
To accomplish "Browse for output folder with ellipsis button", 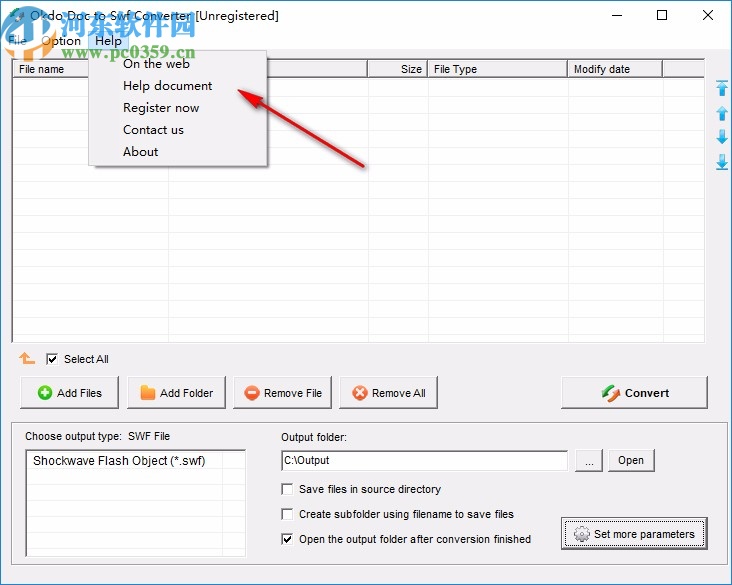I will click(589, 460).
